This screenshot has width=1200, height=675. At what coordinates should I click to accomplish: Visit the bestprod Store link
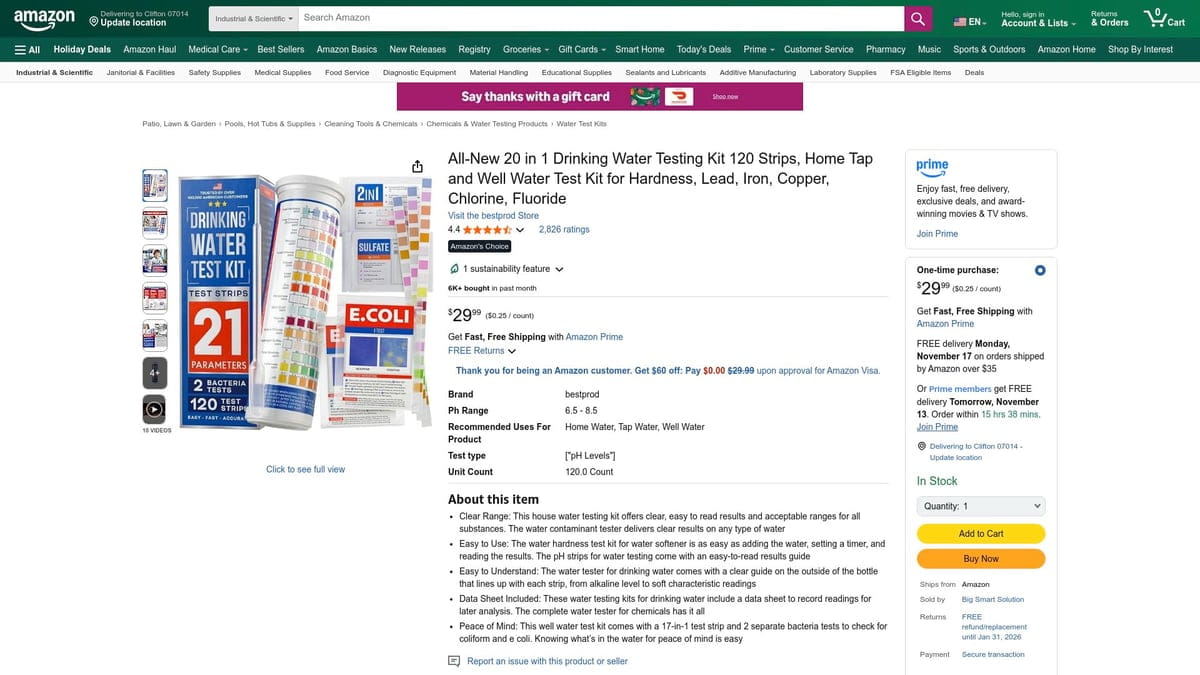493,215
